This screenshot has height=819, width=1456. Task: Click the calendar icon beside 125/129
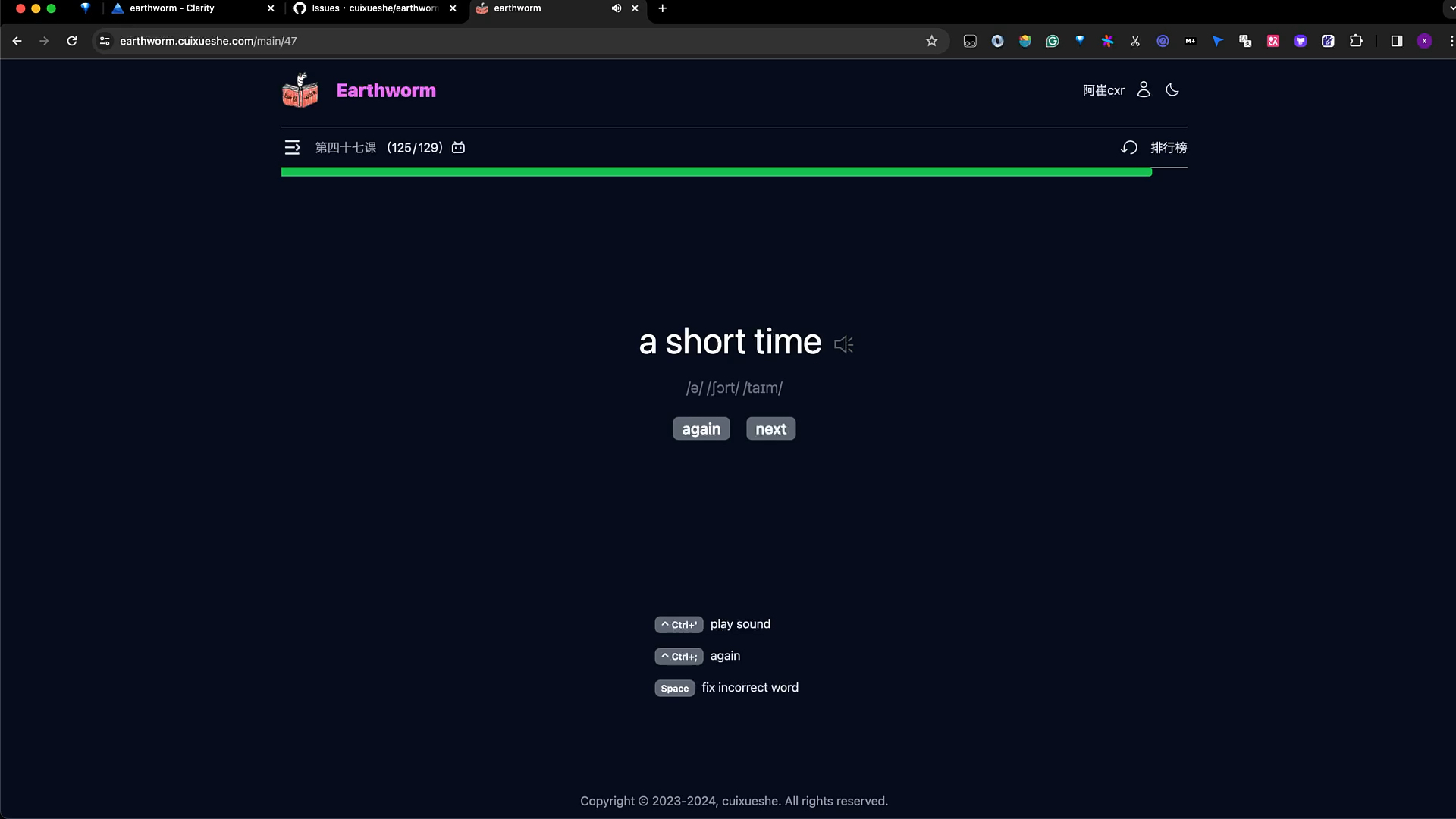coord(458,147)
